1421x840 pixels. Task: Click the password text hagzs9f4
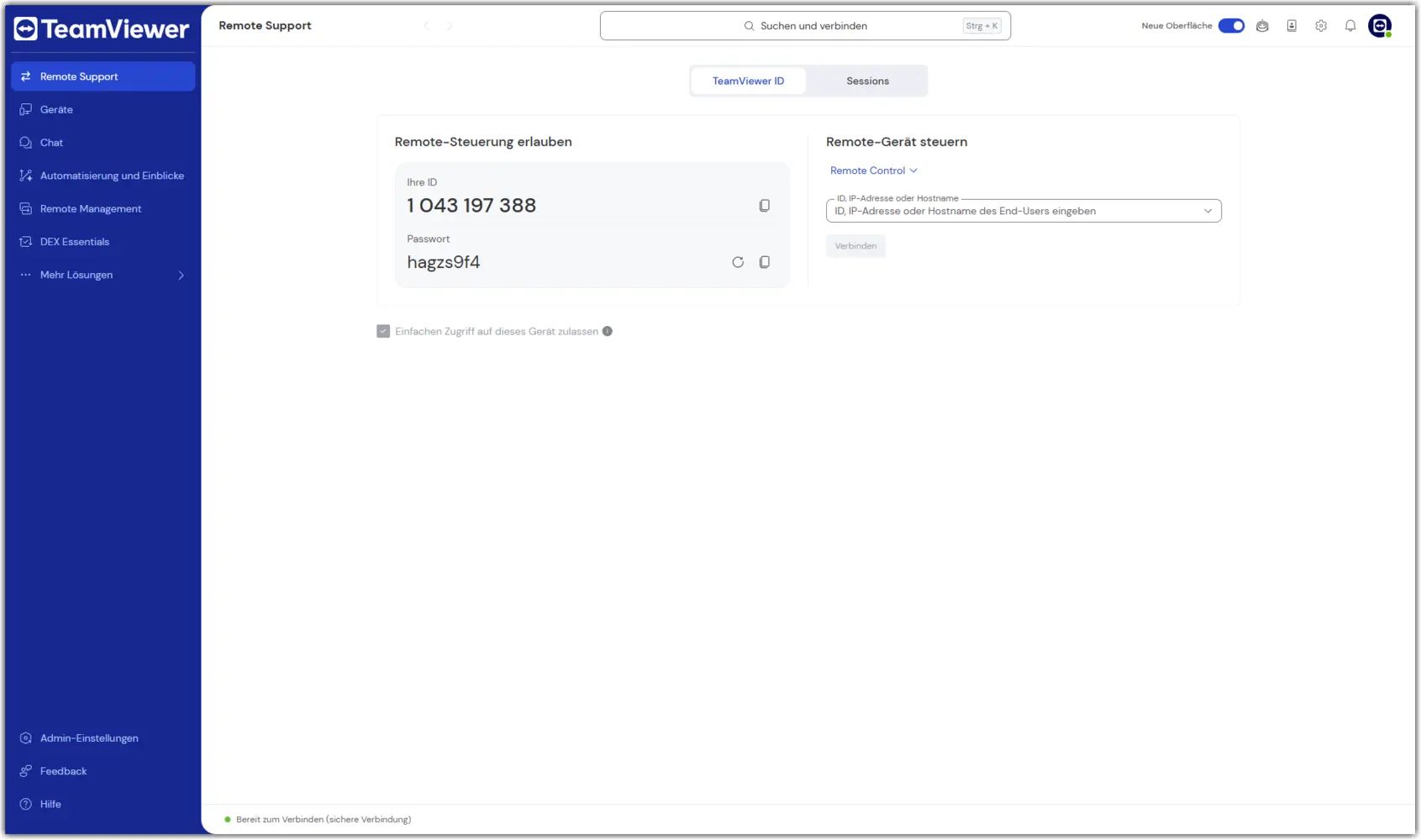pos(444,262)
